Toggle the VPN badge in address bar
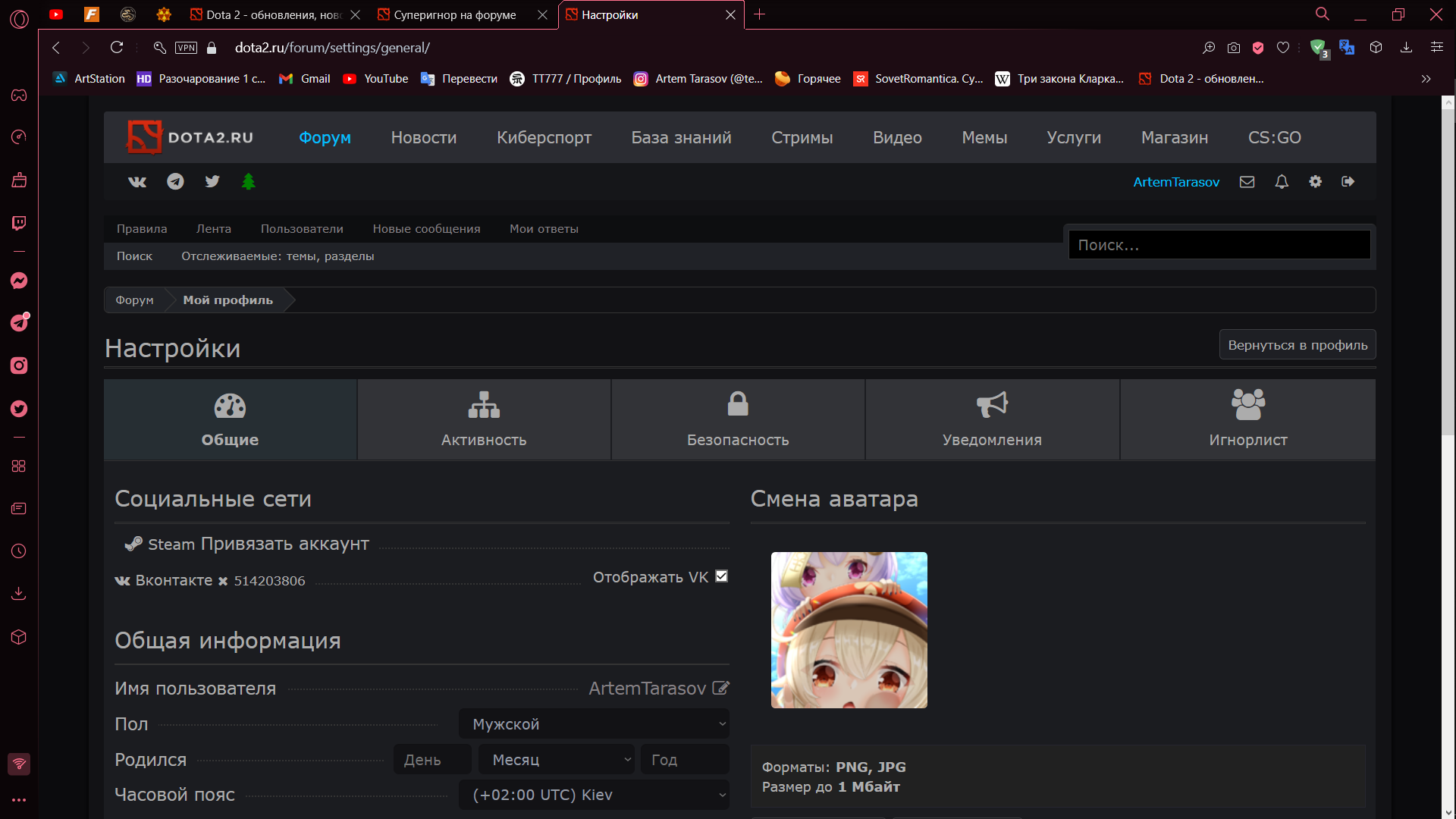This screenshot has width=1456, height=819. click(x=186, y=48)
